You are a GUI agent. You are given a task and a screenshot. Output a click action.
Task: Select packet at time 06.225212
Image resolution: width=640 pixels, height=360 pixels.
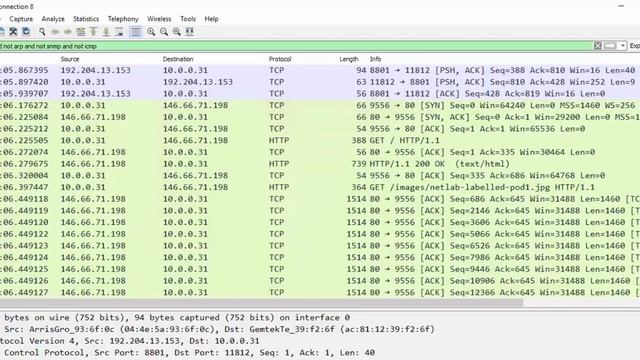320,129
